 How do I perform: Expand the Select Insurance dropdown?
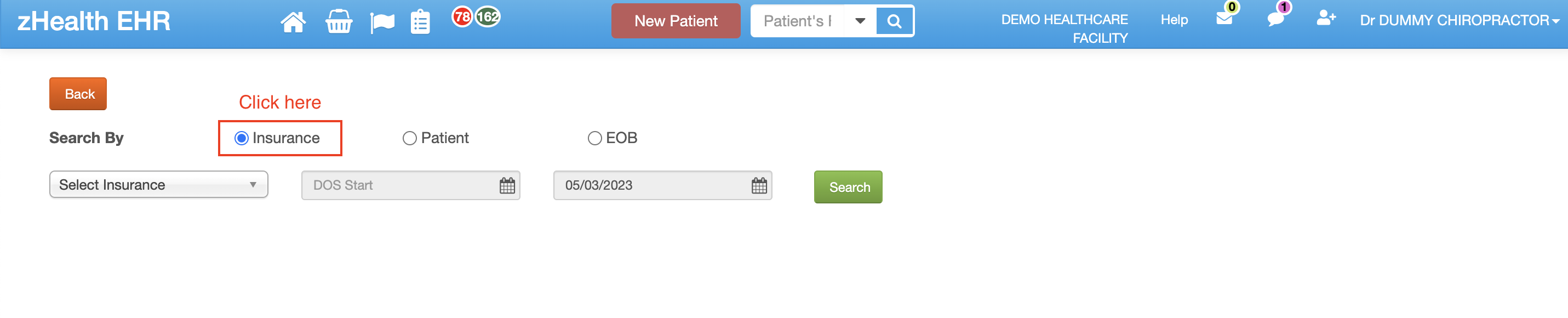coord(158,185)
